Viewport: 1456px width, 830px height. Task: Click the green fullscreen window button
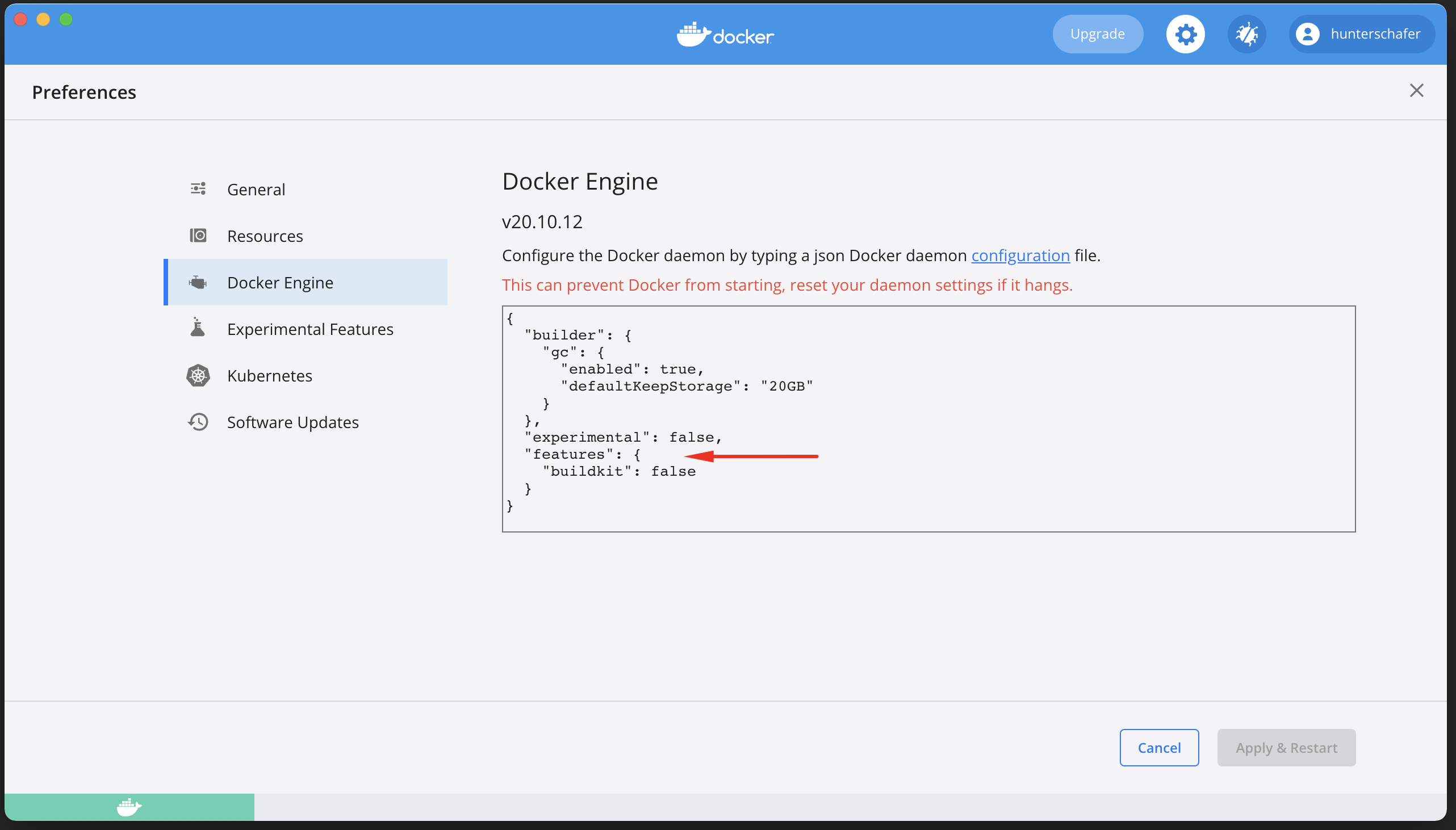click(66, 19)
